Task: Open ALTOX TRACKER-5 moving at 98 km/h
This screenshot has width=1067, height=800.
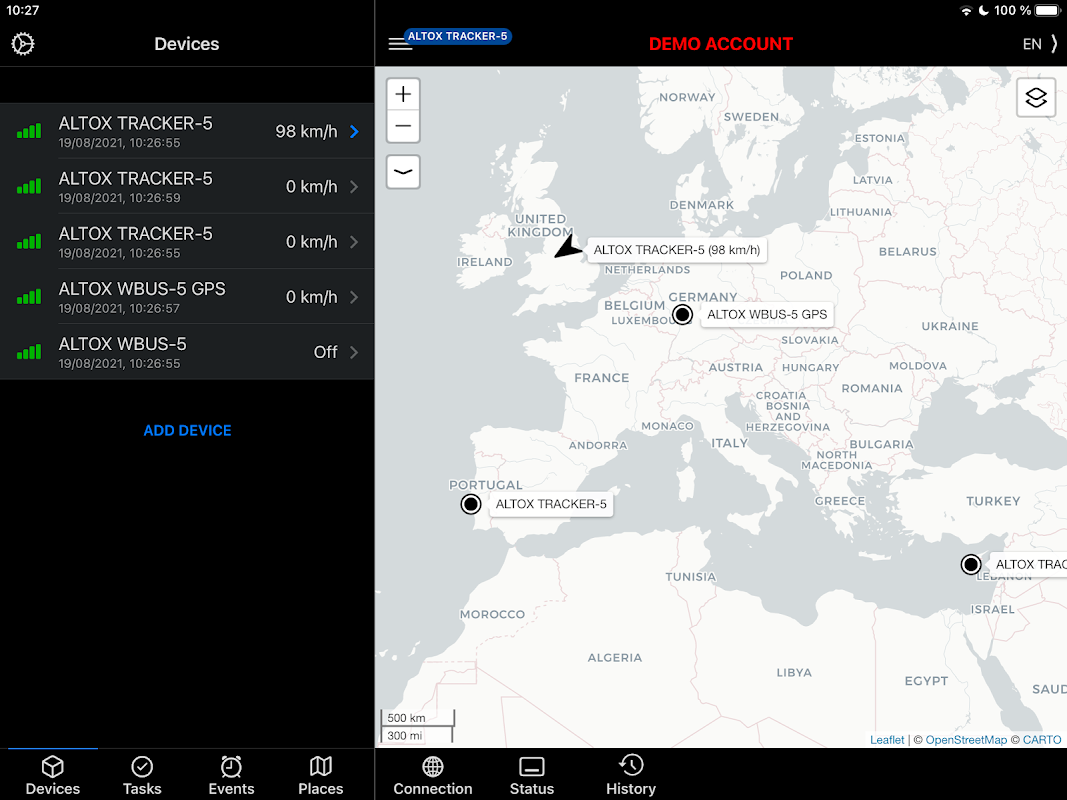Action: (187, 131)
